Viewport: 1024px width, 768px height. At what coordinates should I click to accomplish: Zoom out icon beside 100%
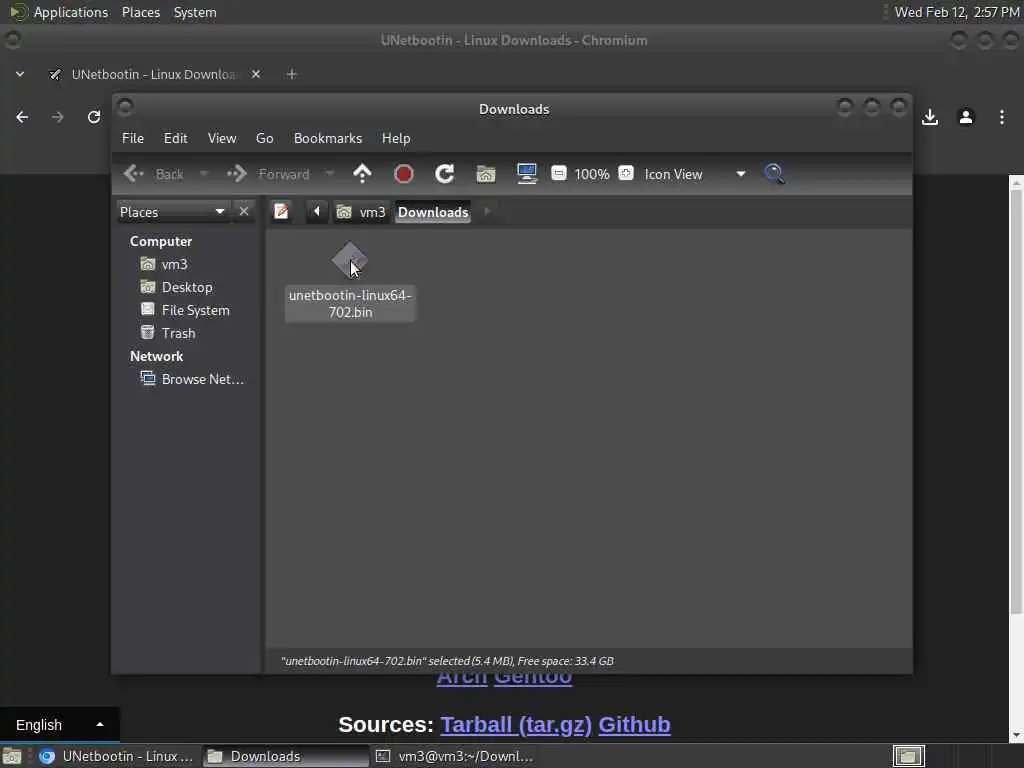coord(558,173)
